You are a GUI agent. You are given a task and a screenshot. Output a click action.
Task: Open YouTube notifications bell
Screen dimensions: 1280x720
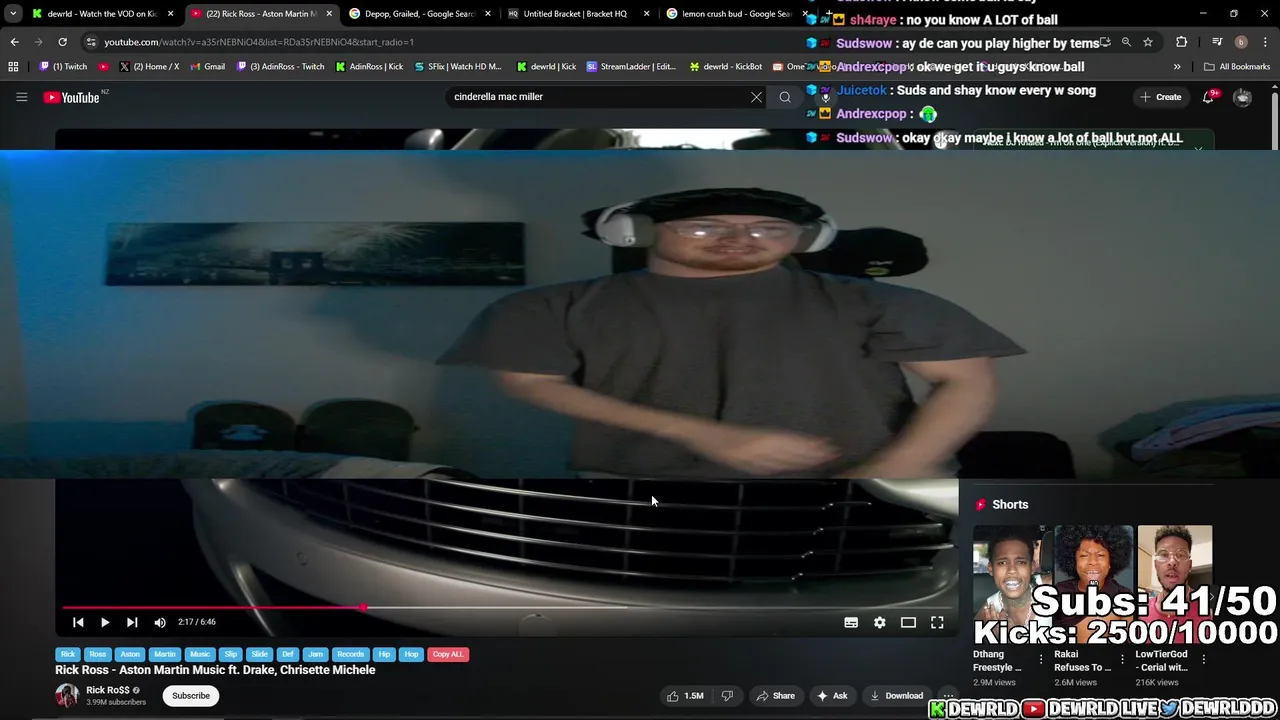tap(1208, 97)
